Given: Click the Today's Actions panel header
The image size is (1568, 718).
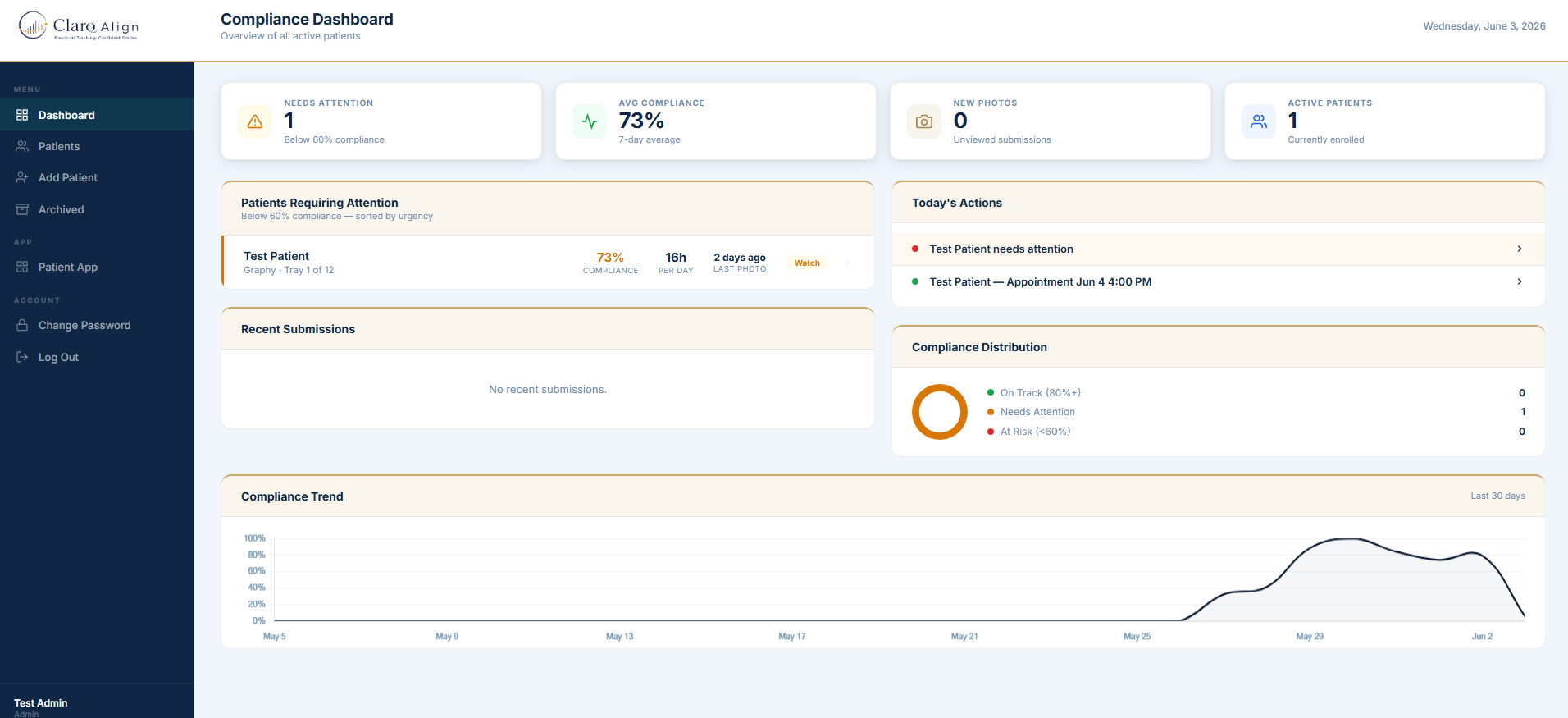Looking at the screenshot, I should tap(1219, 203).
